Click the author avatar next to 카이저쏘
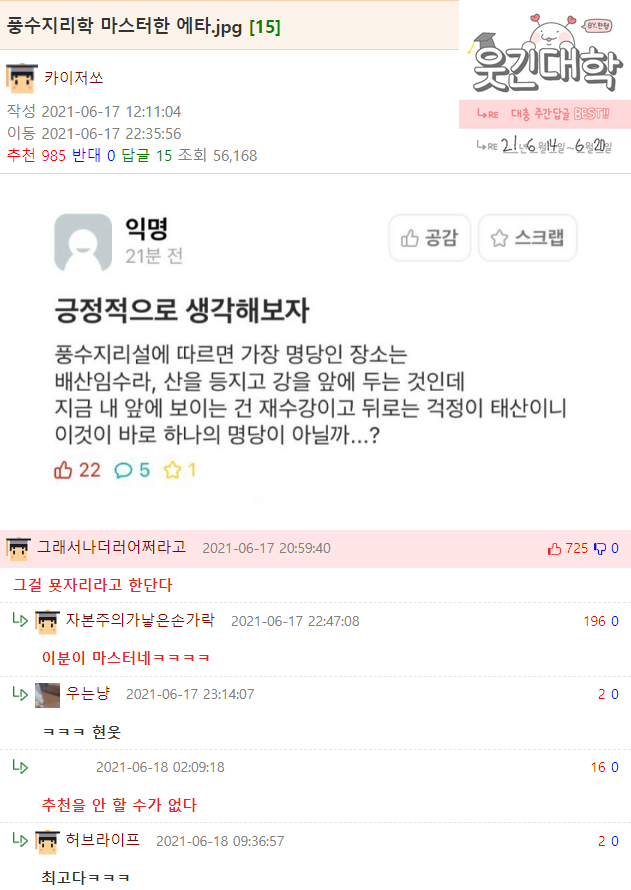Viewport: 631px width, 890px height. coord(22,78)
